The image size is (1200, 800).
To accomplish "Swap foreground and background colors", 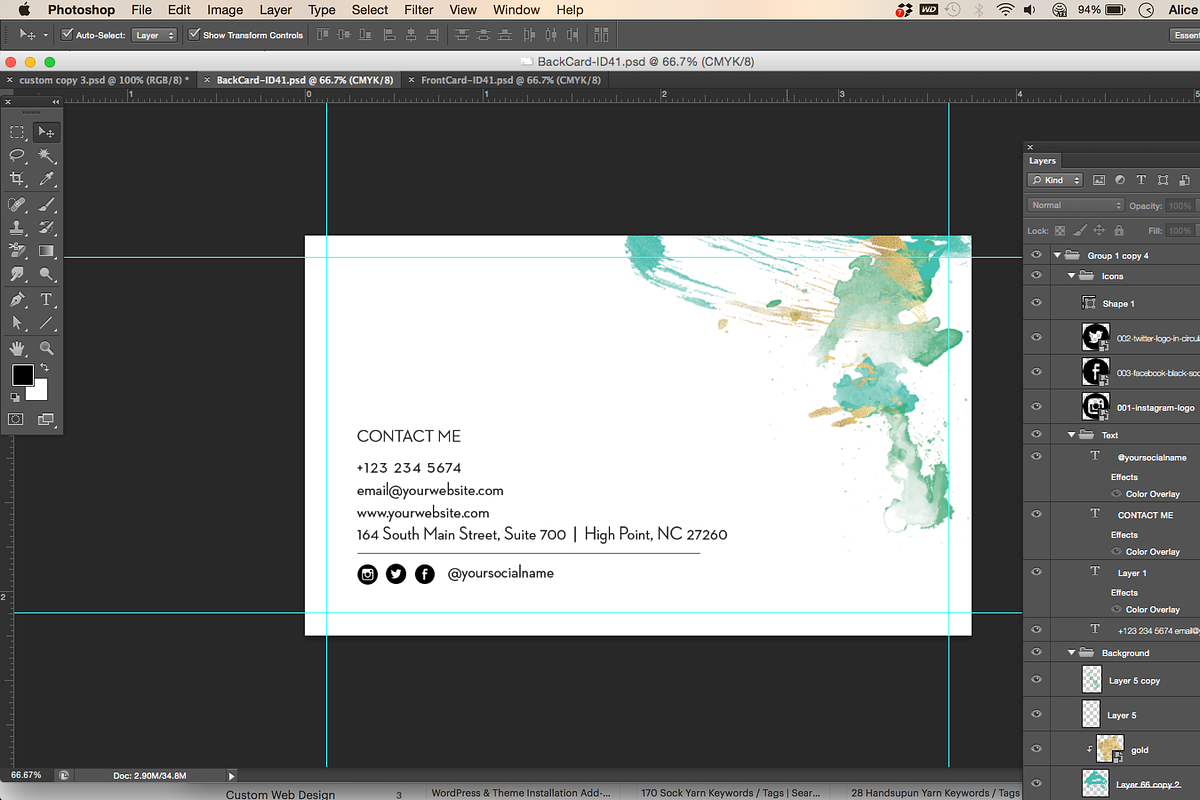I will pyautogui.click(x=44, y=369).
